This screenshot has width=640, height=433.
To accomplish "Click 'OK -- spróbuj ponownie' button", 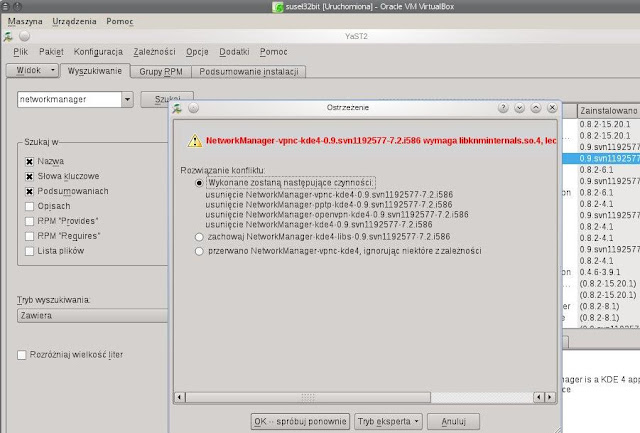I will [300, 422].
